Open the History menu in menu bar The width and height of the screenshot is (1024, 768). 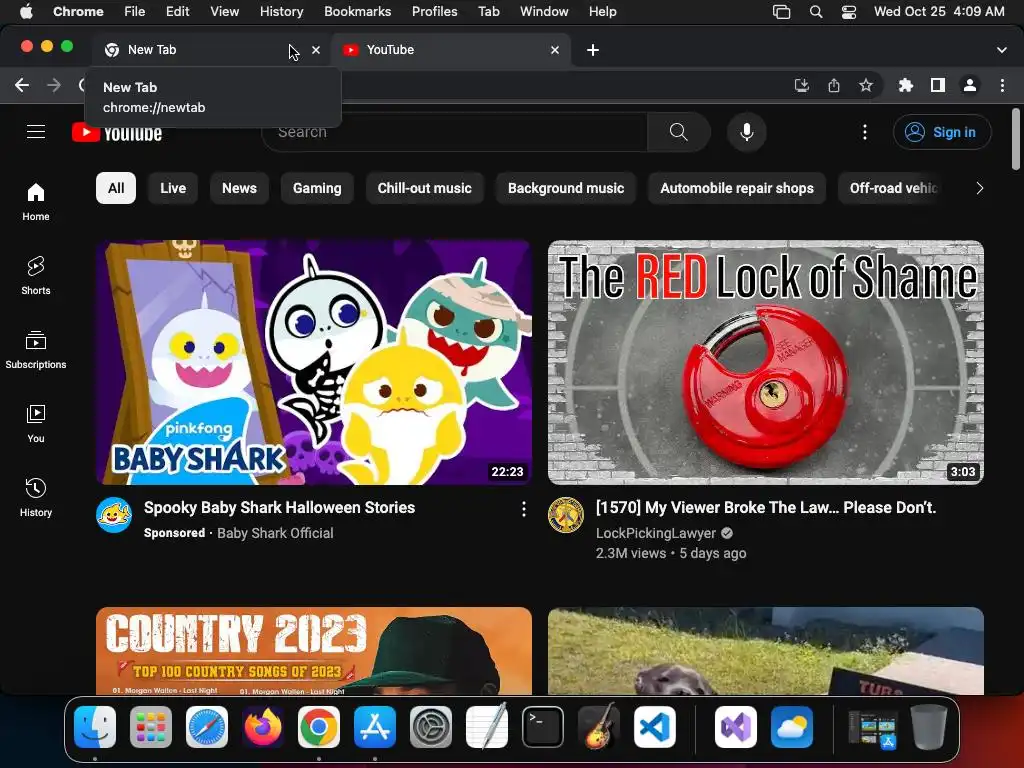point(281,11)
